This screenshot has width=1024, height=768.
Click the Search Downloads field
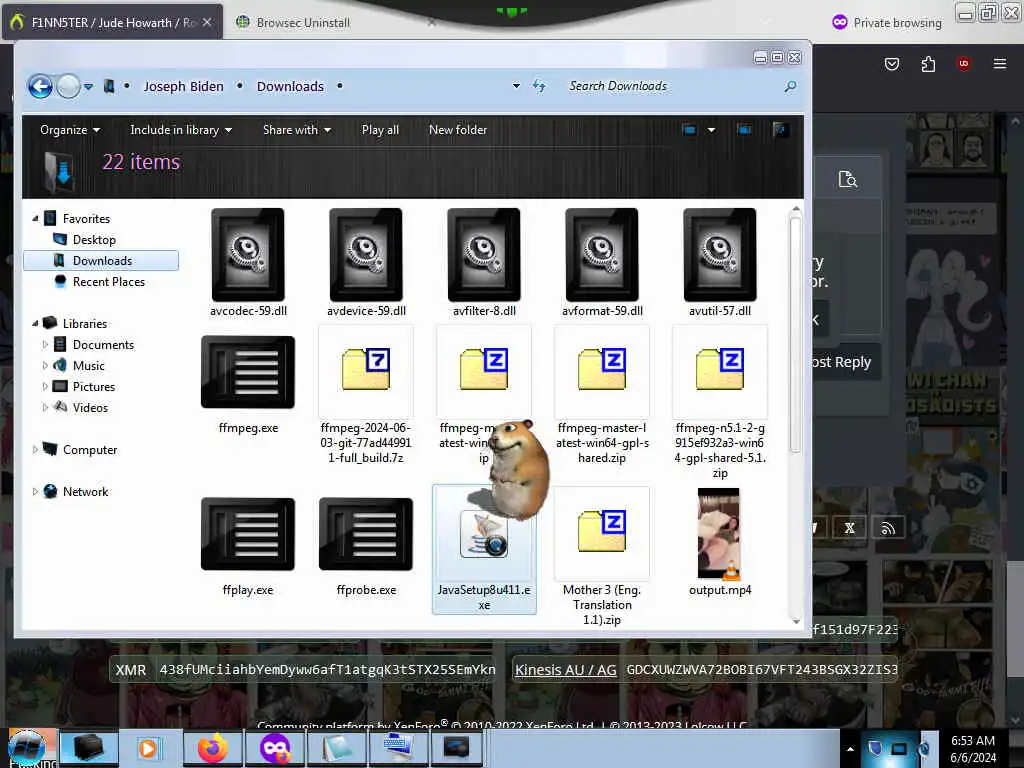673,86
